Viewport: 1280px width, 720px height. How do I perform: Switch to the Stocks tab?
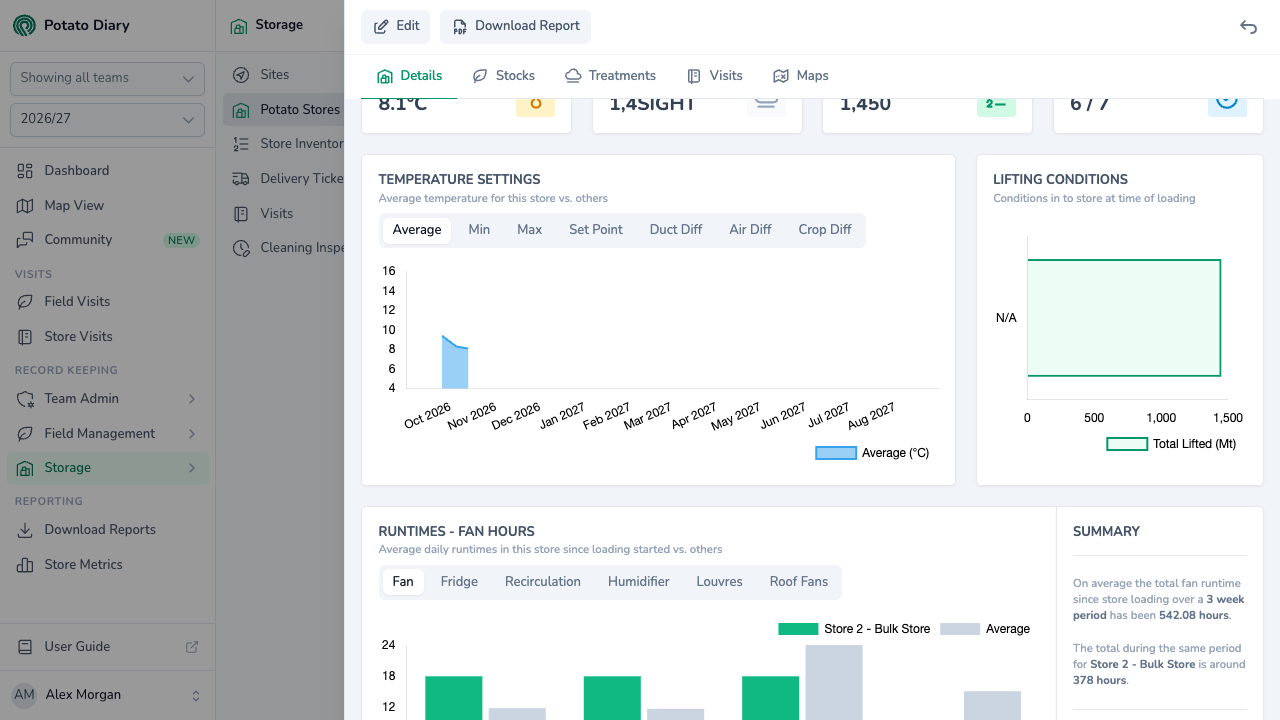504,76
